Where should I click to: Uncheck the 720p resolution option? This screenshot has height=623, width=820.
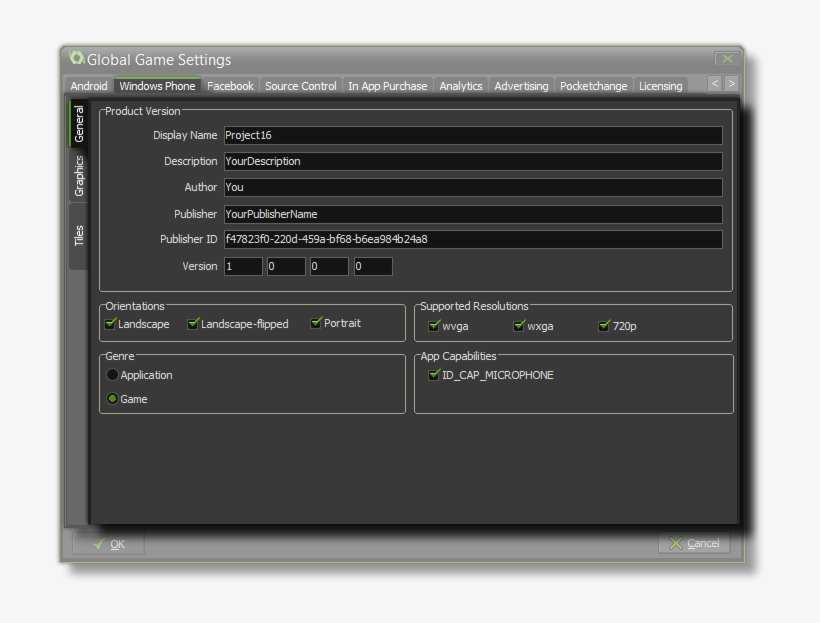pos(604,326)
